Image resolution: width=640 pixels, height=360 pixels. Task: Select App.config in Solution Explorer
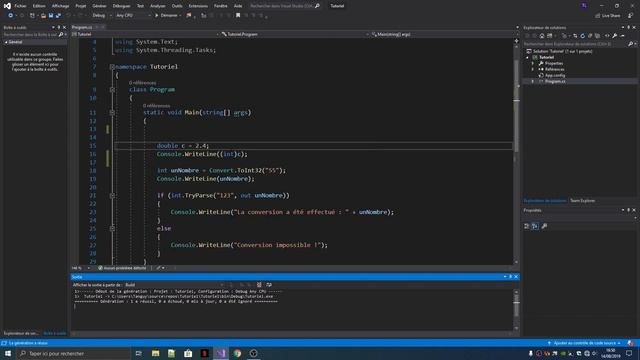555,76
